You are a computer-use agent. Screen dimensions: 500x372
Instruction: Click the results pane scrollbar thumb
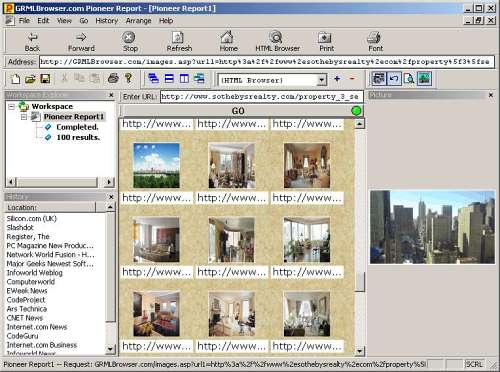[359, 282]
